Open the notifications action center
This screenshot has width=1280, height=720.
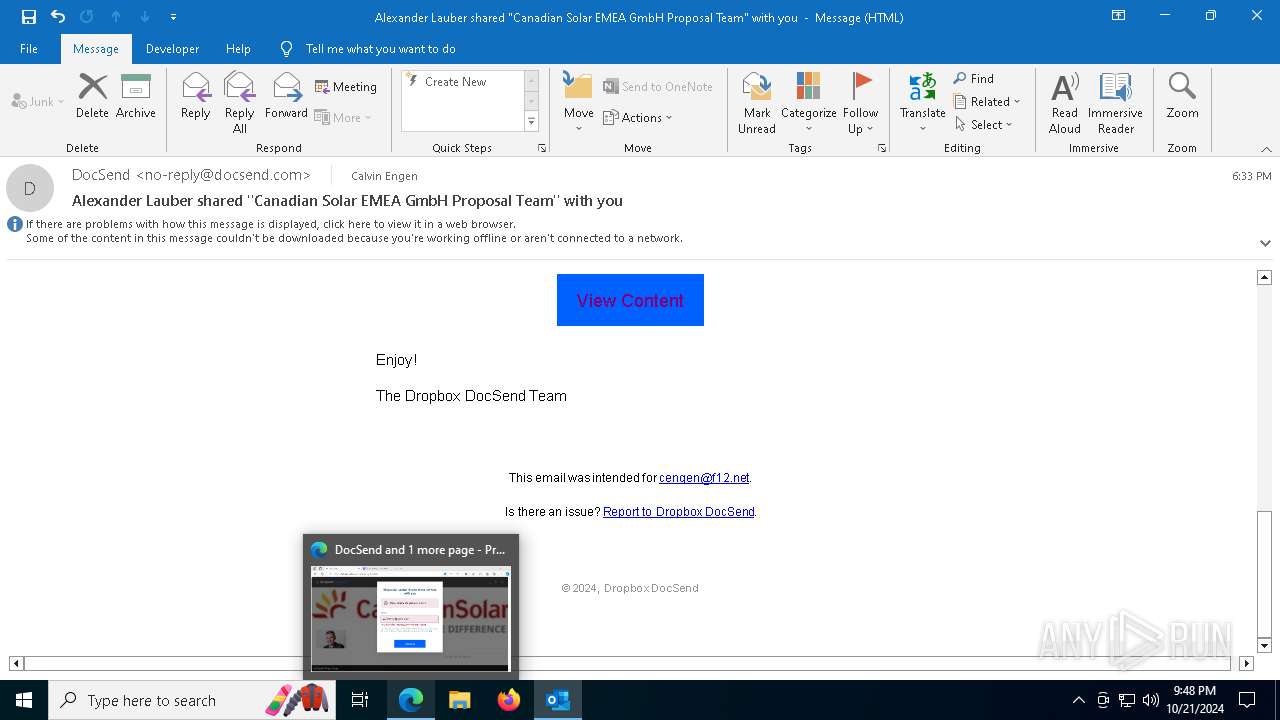1247,700
